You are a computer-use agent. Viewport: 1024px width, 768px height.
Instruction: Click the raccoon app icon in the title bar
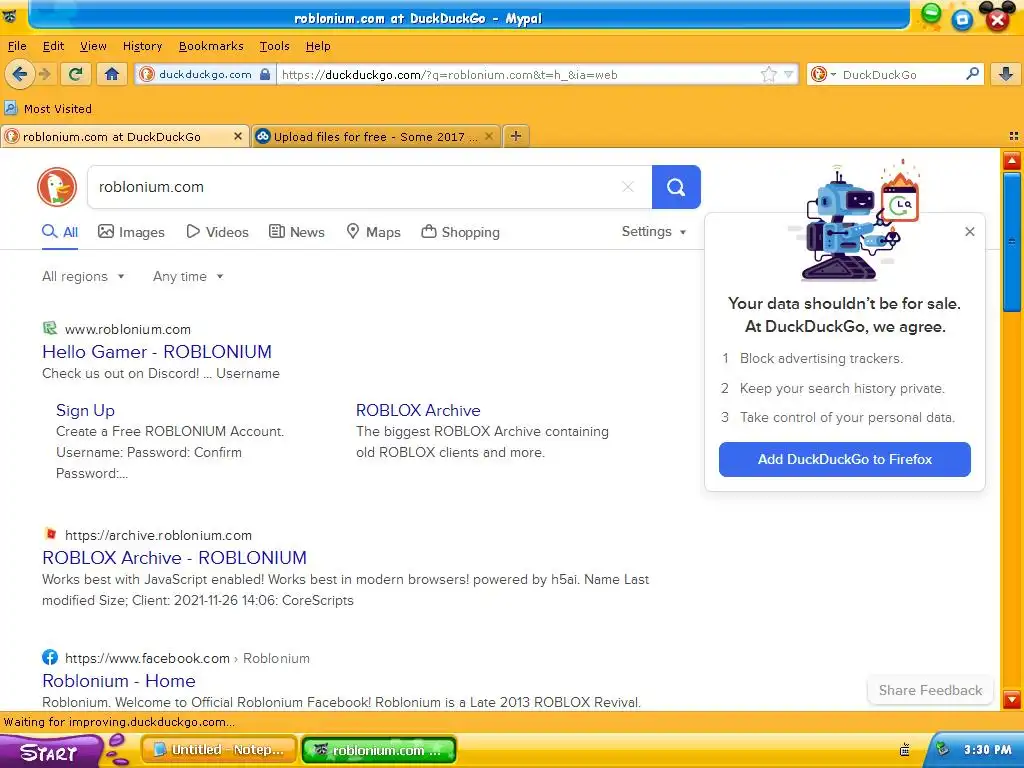[x=11, y=16]
